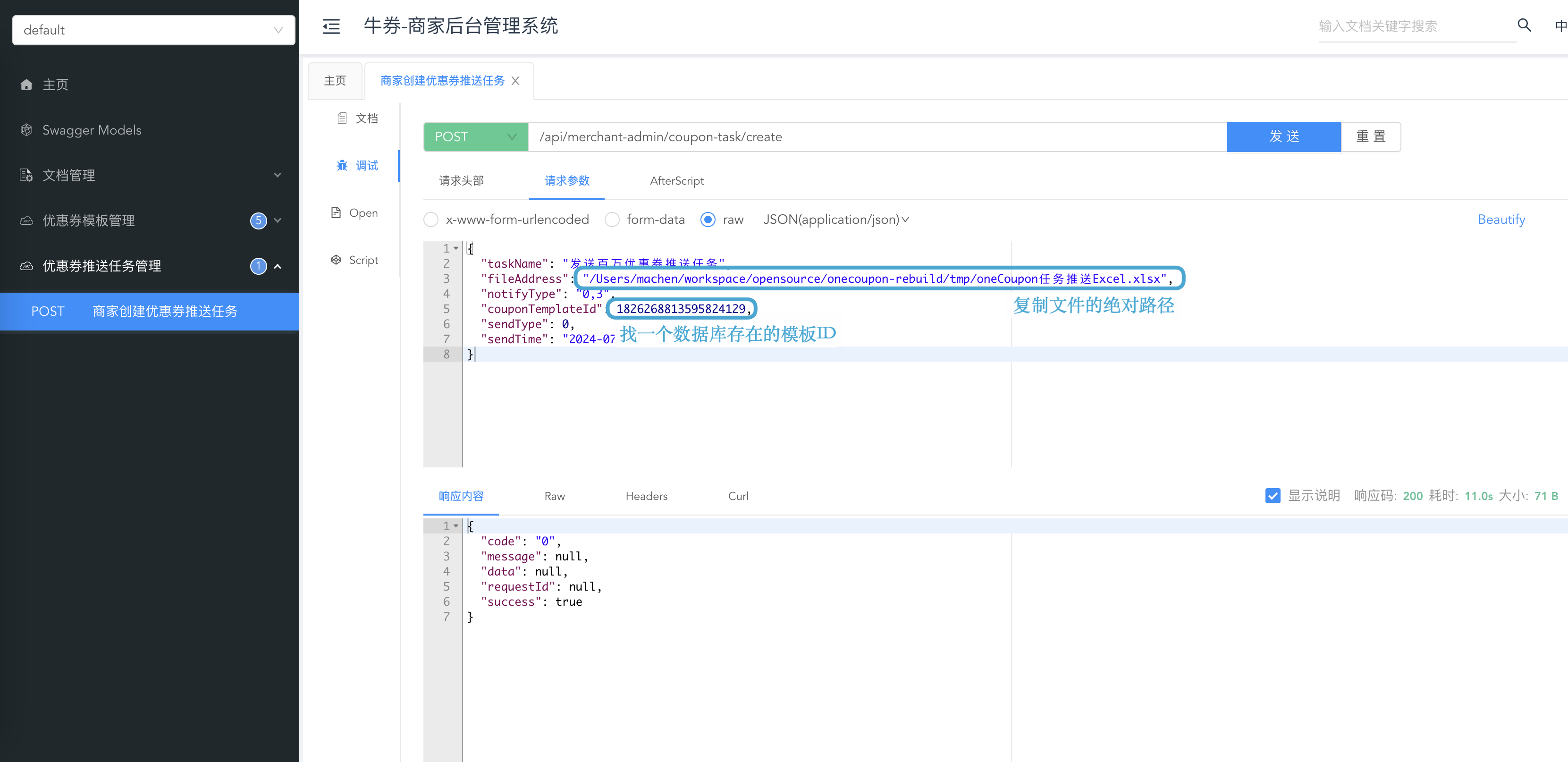Click the 文档 document icon
The height and width of the screenshot is (762, 1568).
(342, 118)
